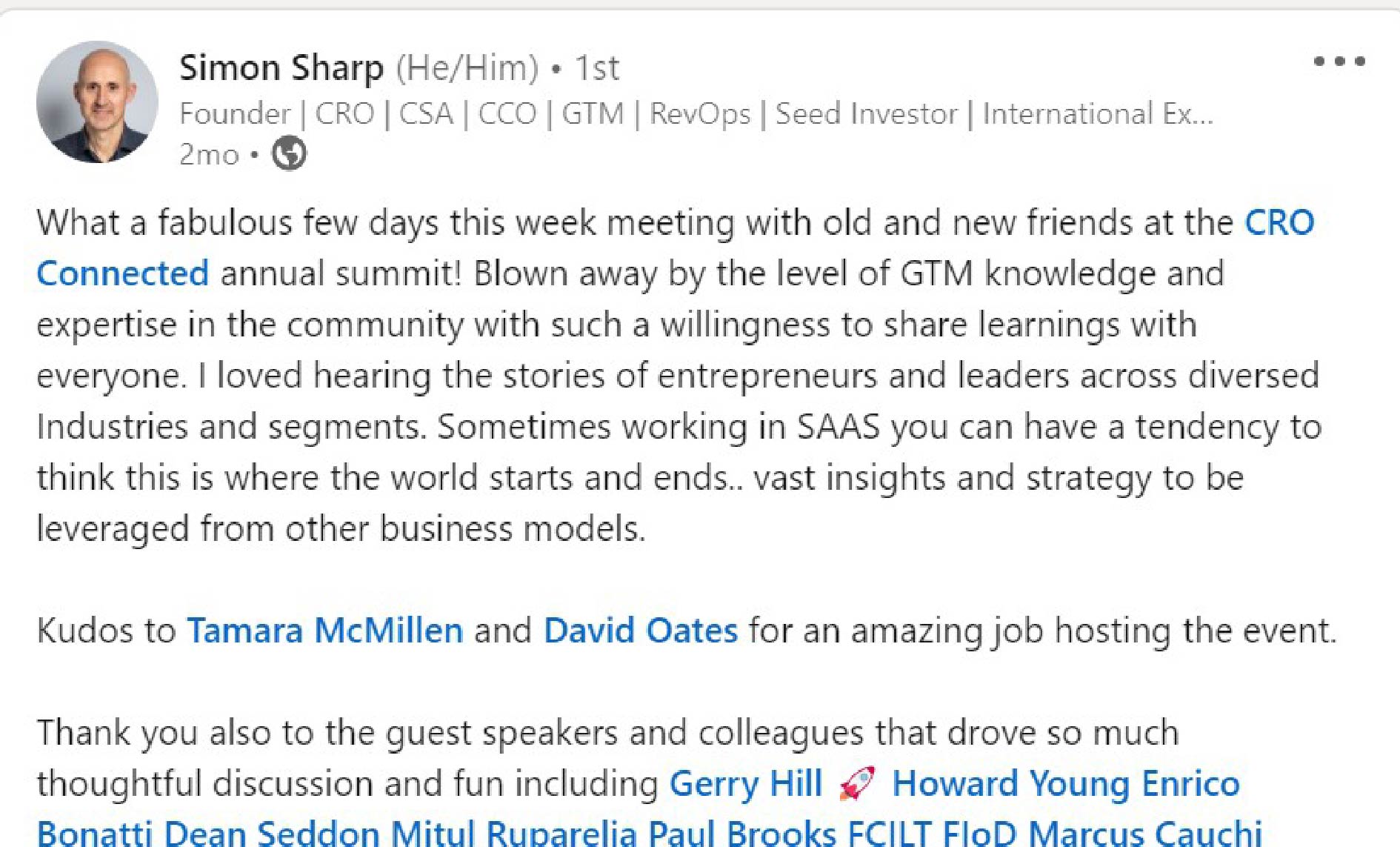Click the (He/Him) pronoun label

click(467, 68)
